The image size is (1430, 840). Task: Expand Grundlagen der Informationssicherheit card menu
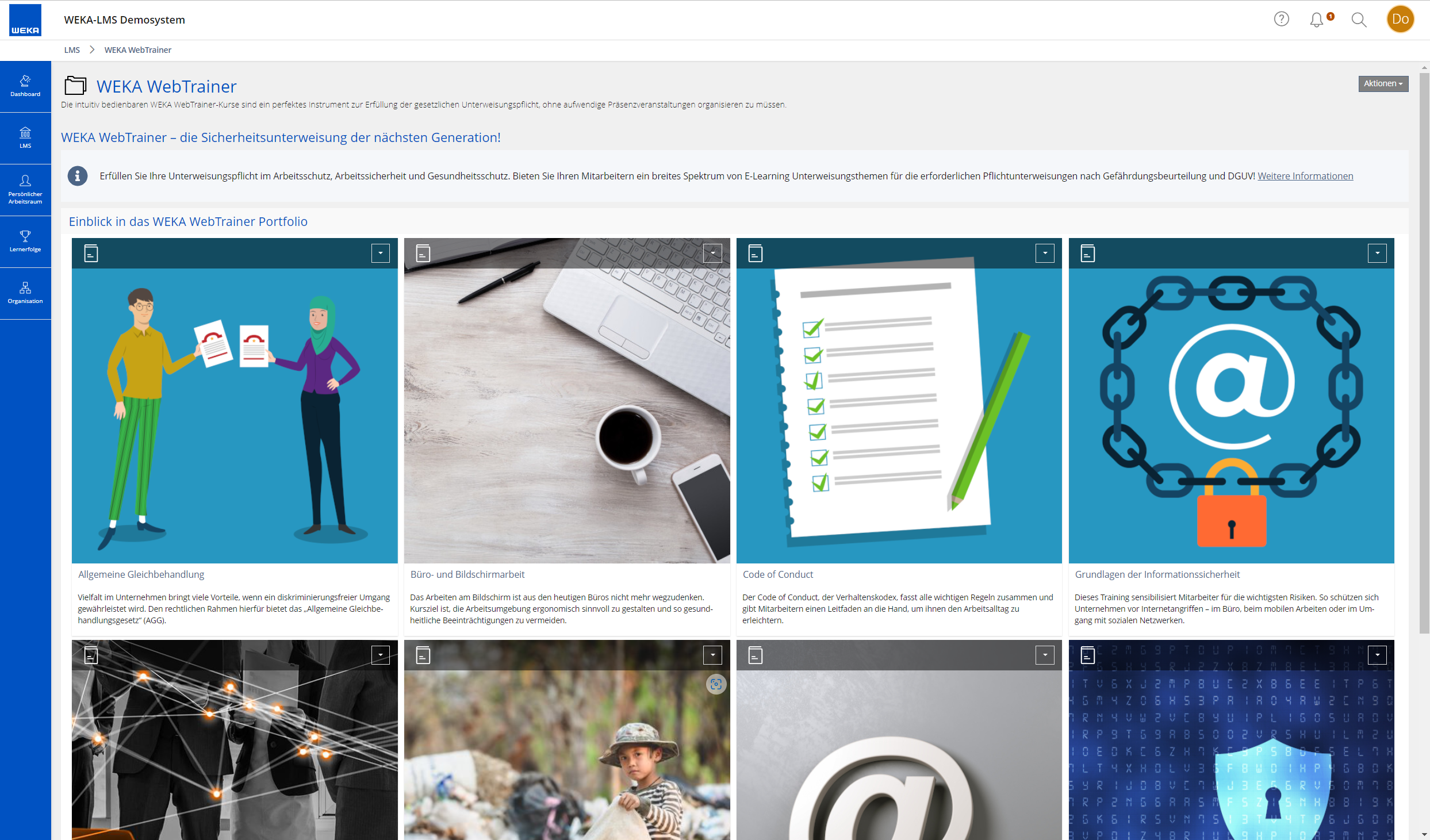pos(1377,254)
